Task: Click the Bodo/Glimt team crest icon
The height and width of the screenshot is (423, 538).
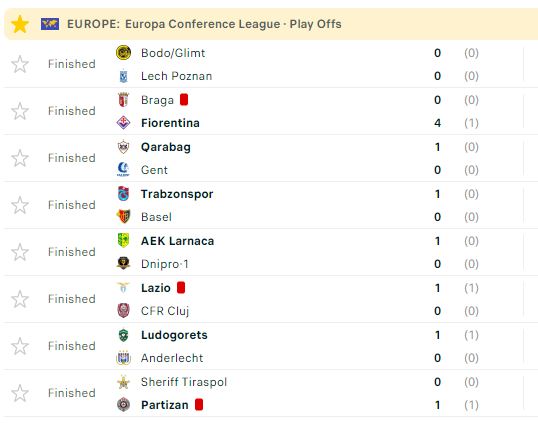Action: click(x=123, y=53)
